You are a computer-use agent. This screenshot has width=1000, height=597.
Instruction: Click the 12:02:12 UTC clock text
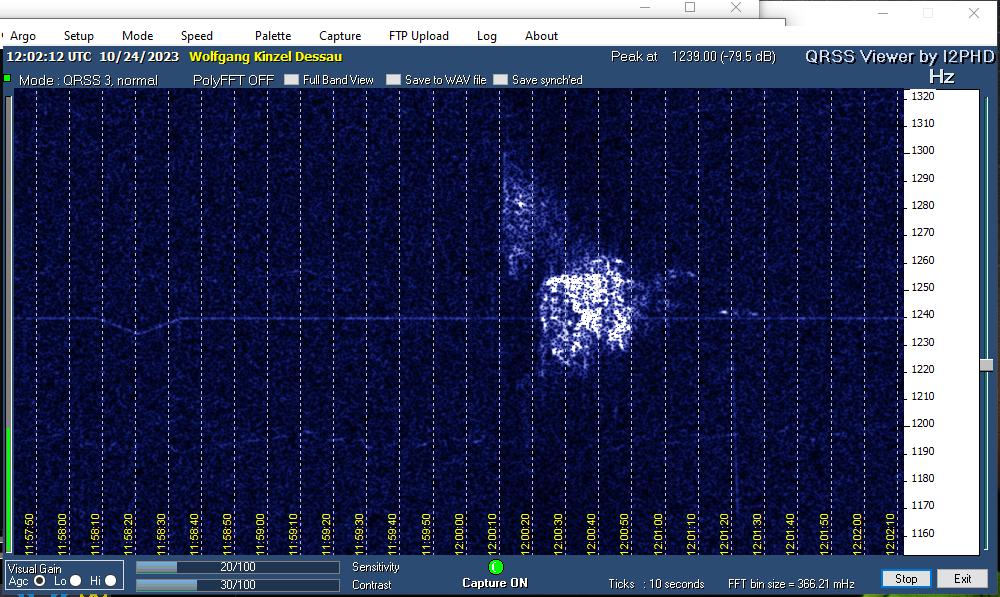coord(49,57)
